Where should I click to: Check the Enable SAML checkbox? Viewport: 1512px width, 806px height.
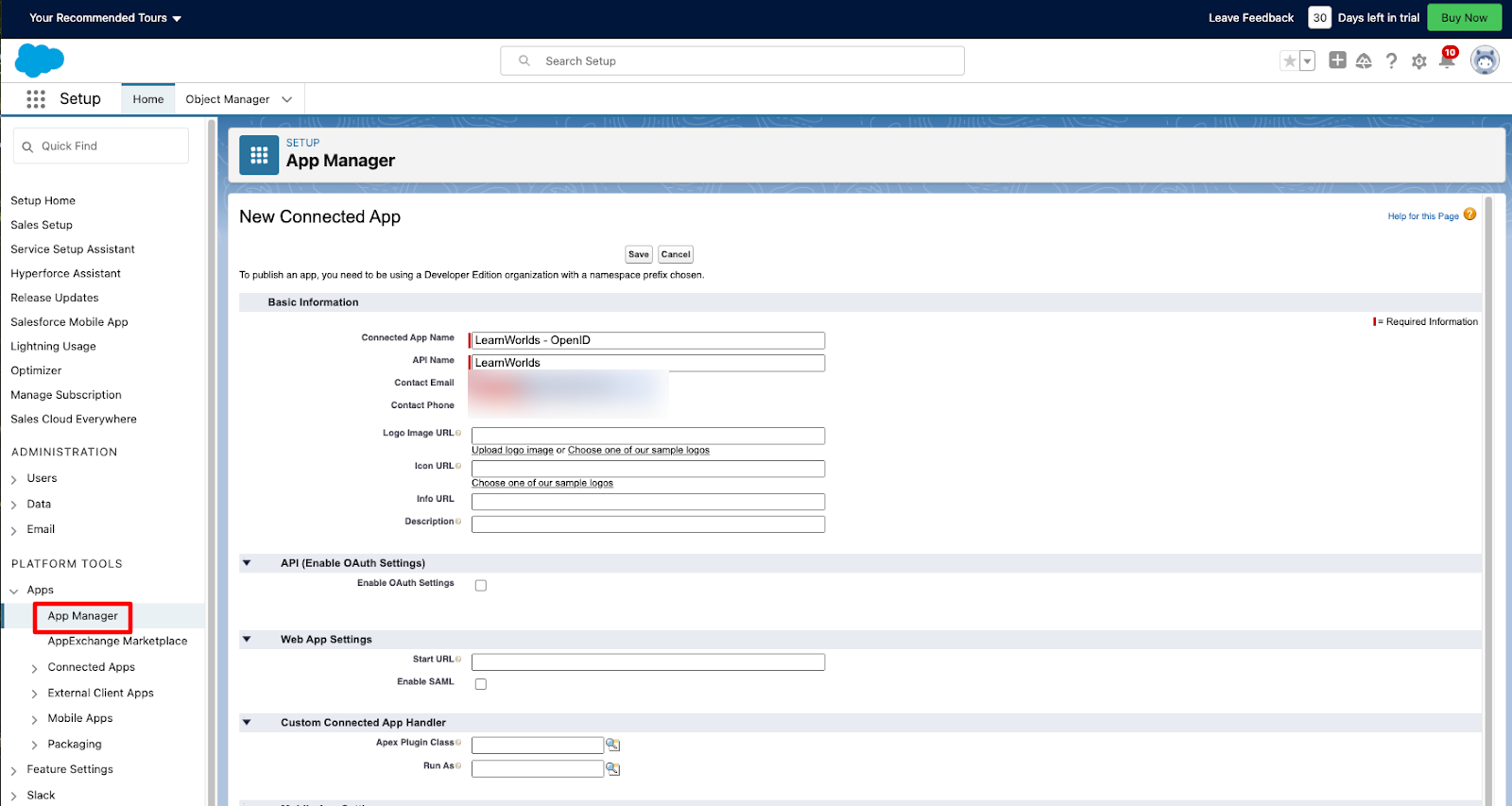480,683
